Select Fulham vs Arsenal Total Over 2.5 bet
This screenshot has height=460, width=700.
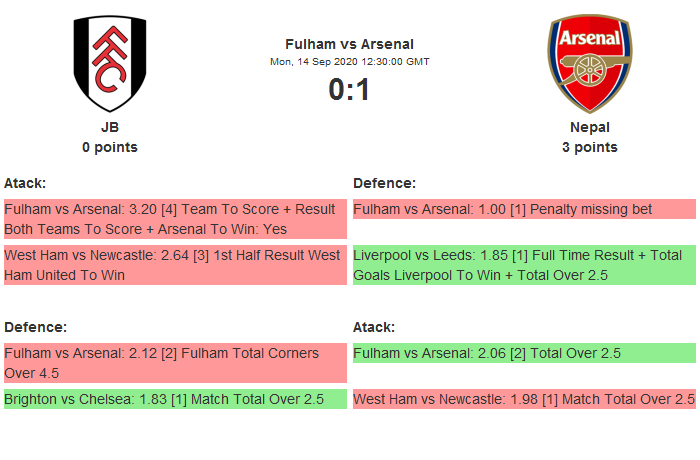point(524,353)
